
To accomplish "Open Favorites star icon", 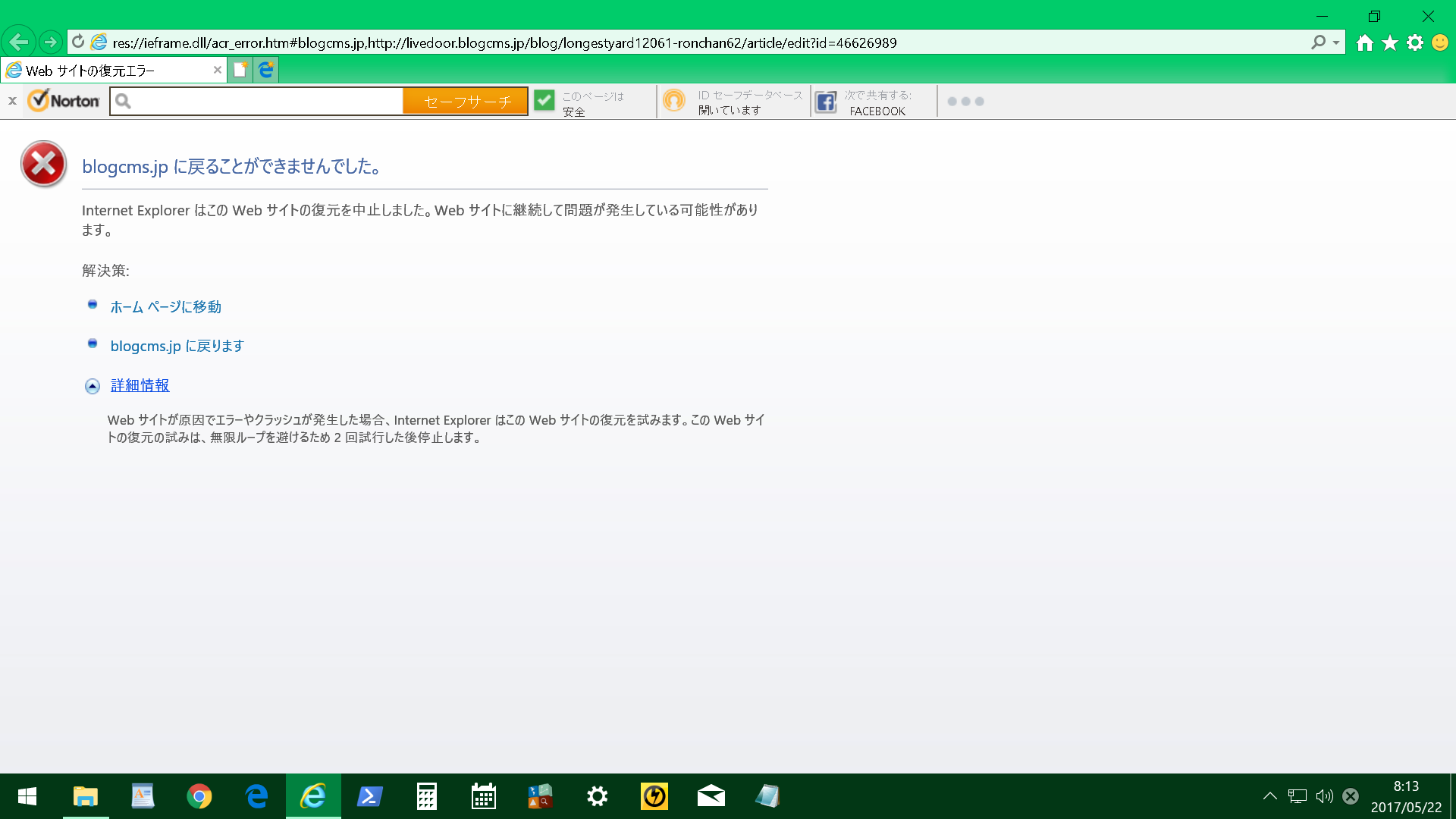I will [1389, 43].
